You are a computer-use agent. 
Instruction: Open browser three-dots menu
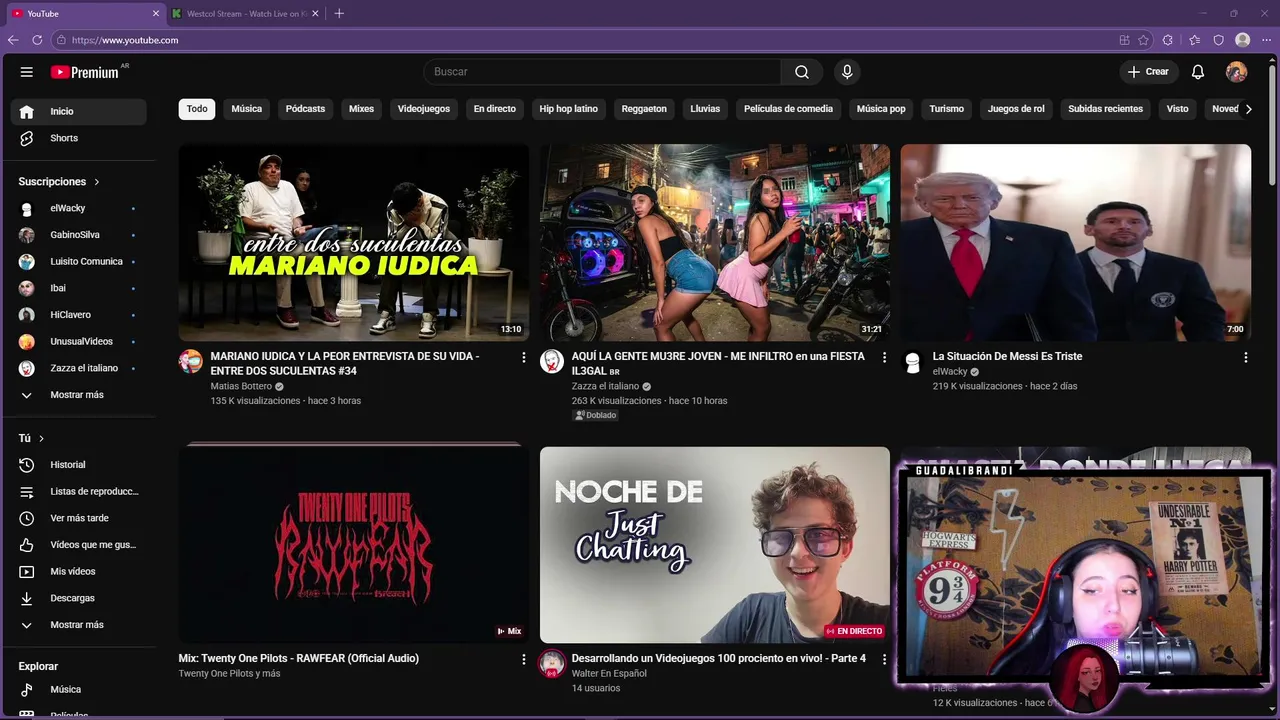[1266, 40]
